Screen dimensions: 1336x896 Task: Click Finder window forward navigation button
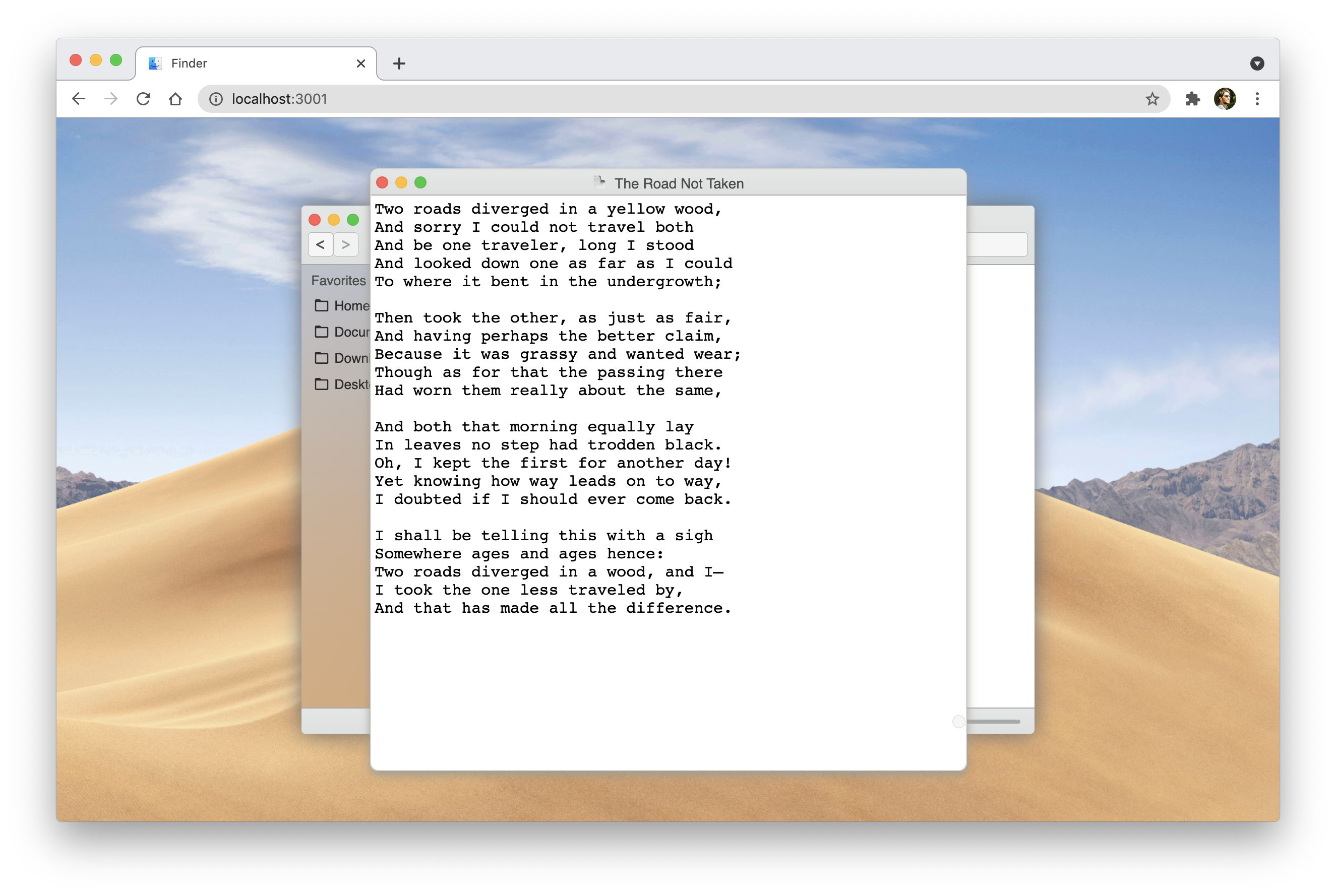pyautogui.click(x=346, y=244)
